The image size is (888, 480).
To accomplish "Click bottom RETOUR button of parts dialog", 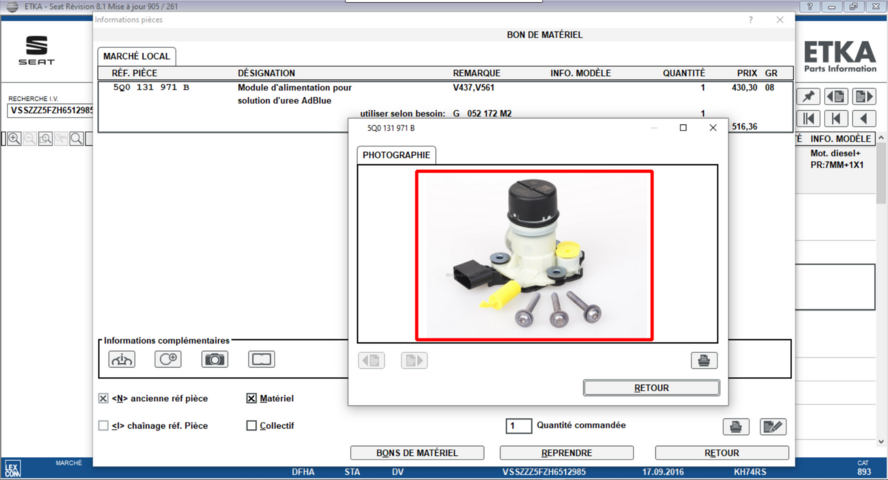I will click(722, 453).
